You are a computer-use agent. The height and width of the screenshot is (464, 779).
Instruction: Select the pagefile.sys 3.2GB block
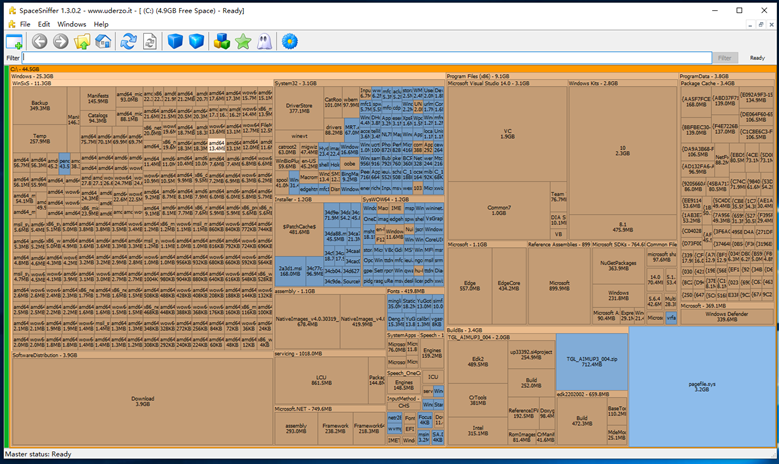click(x=701, y=387)
